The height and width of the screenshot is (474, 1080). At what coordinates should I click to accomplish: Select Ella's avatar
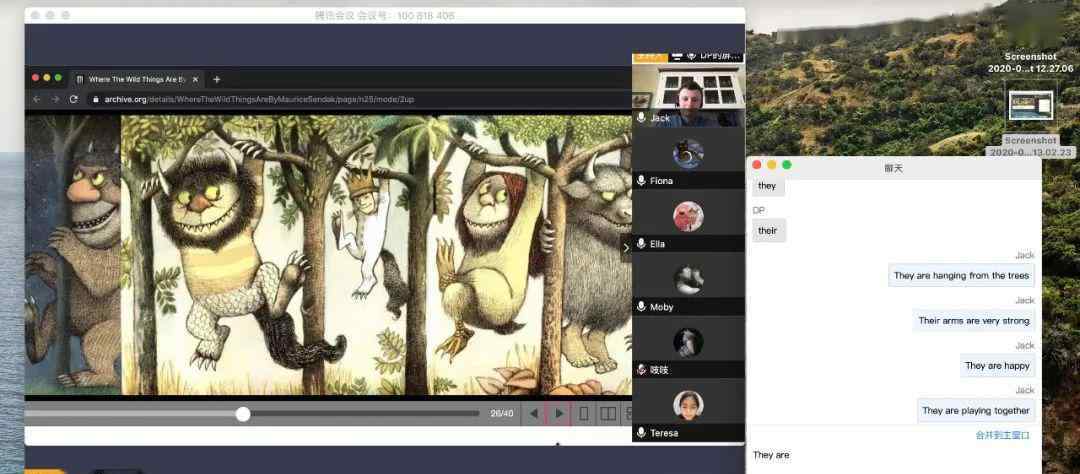[x=688, y=216]
